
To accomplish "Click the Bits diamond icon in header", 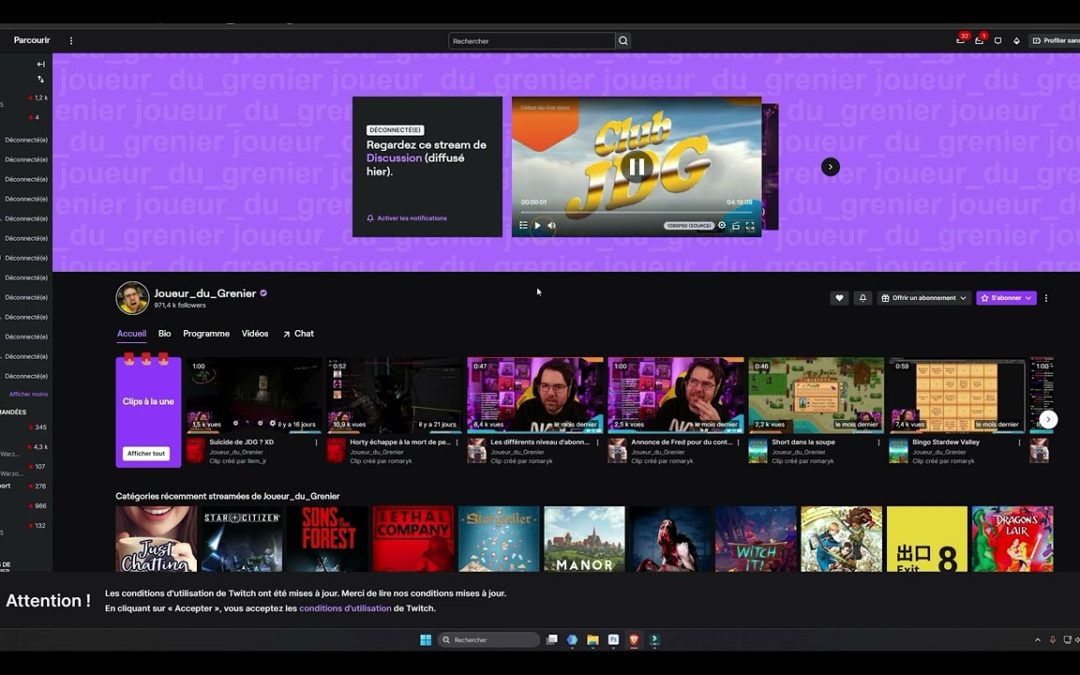I will click(x=1016, y=41).
